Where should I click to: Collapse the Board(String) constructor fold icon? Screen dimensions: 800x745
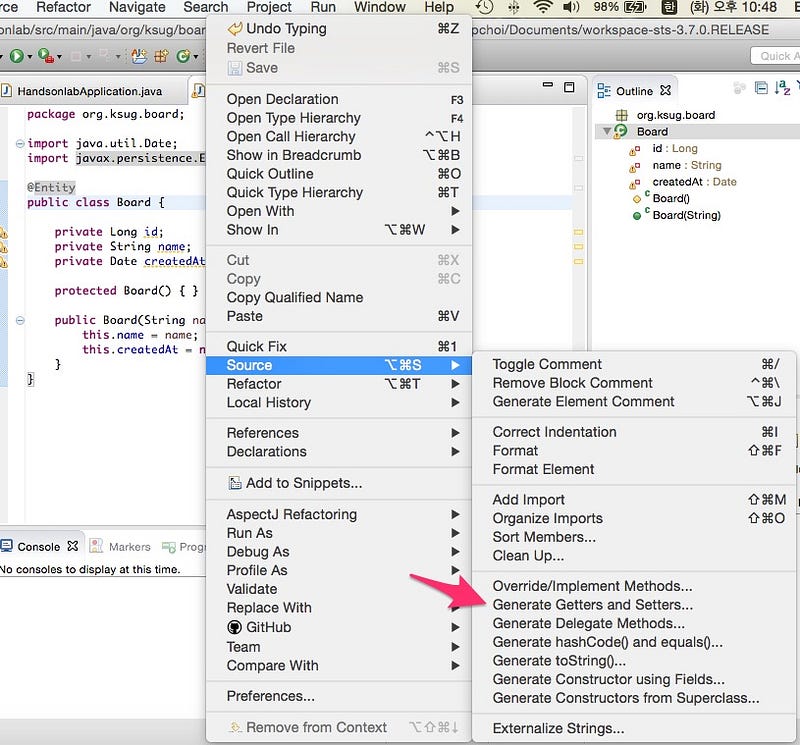[x=20, y=320]
